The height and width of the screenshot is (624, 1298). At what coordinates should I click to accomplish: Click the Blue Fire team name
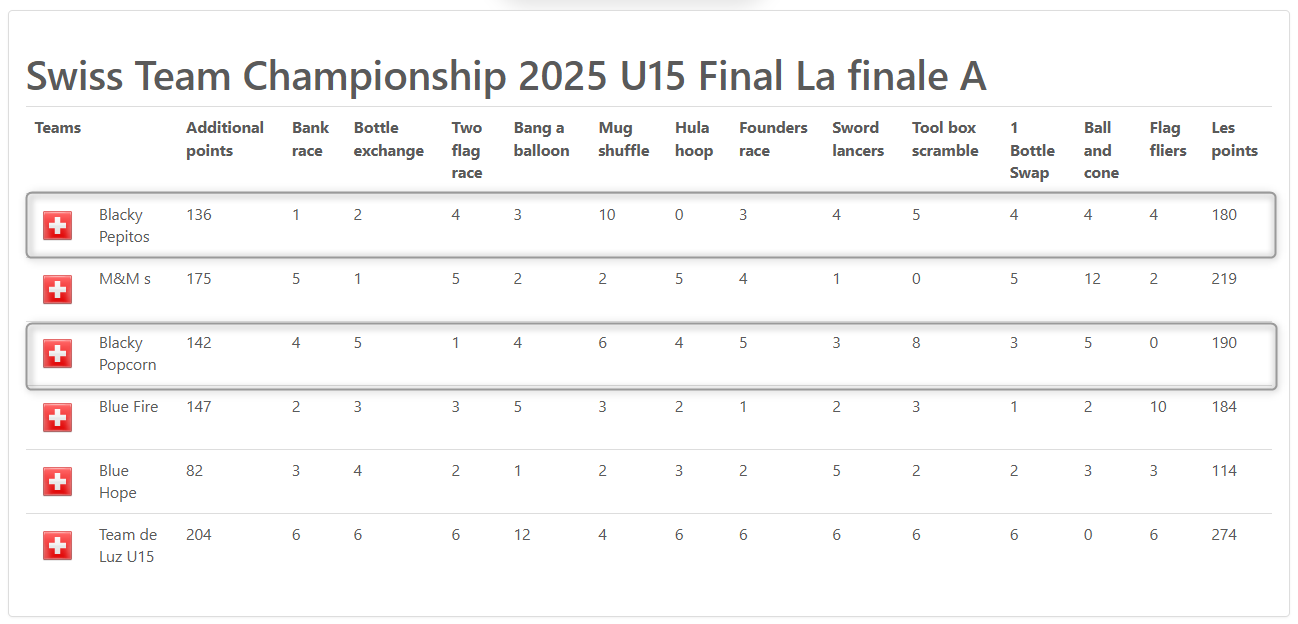(x=128, y=407)
